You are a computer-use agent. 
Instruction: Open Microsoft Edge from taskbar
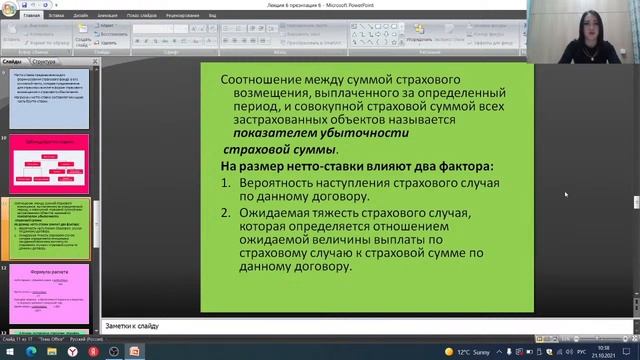[x=31, y=351]
